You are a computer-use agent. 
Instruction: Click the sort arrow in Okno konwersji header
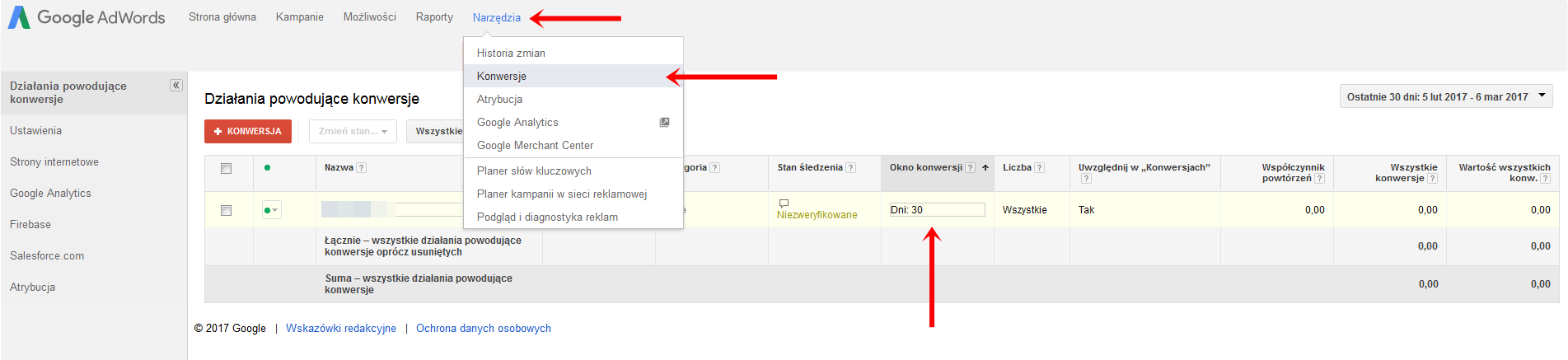tap(985, 167)
